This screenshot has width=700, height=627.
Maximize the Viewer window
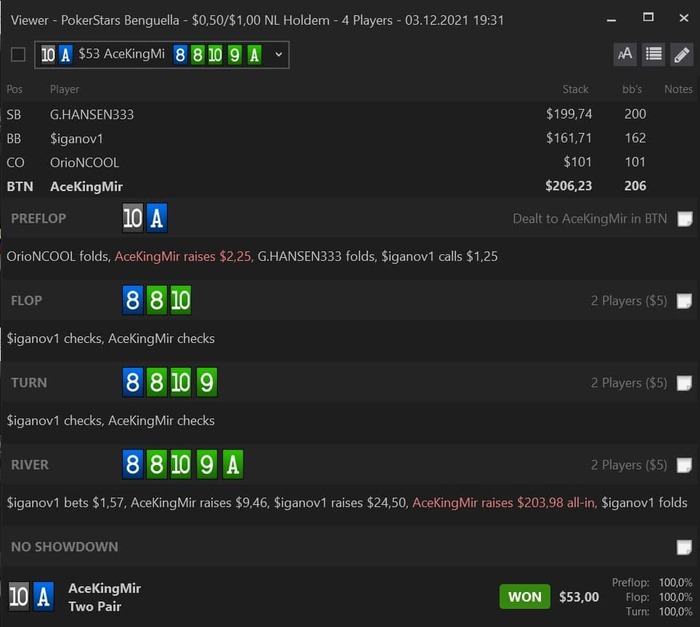click(648, 18)
